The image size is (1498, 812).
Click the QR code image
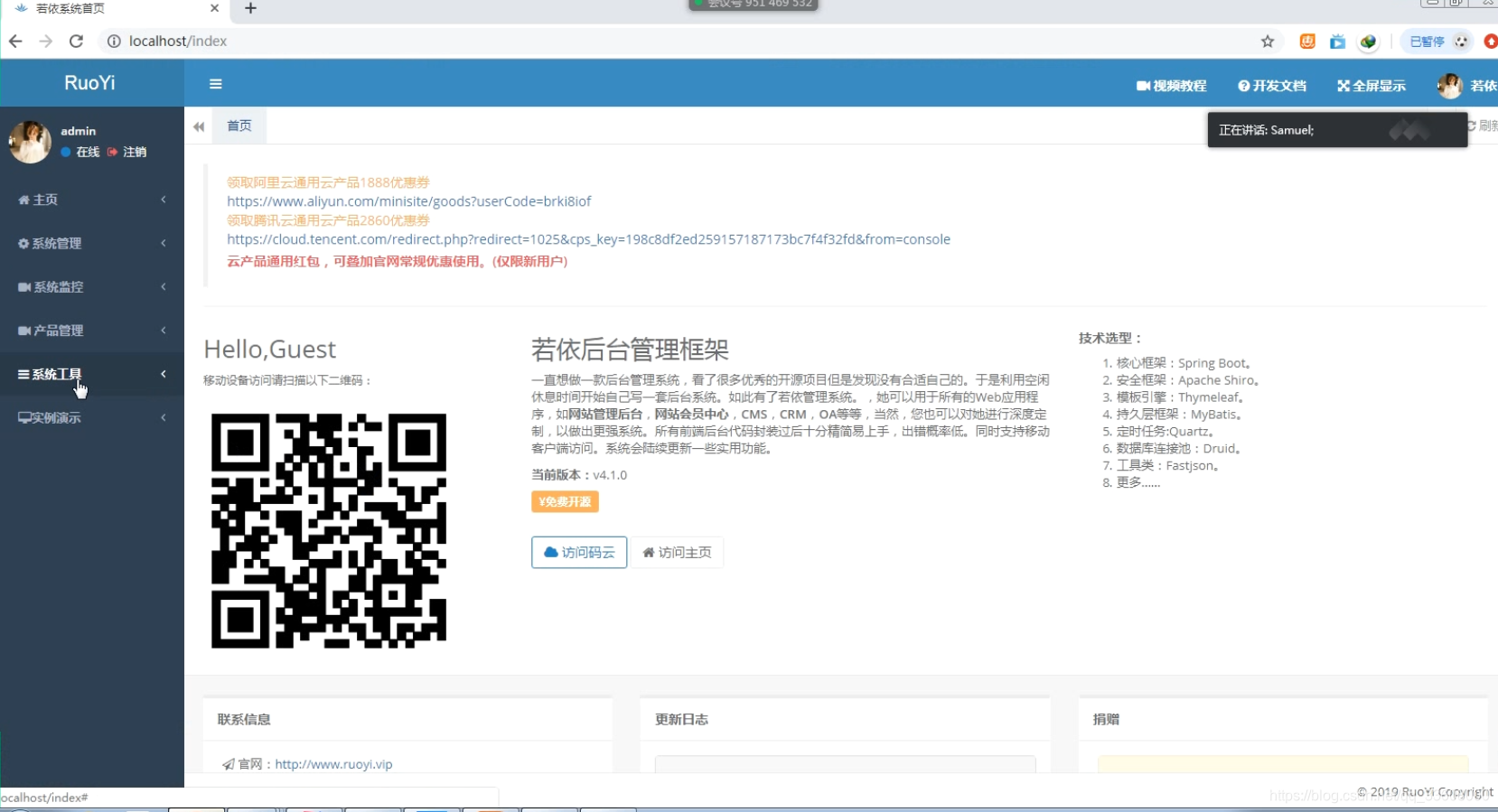pos(329,531)
